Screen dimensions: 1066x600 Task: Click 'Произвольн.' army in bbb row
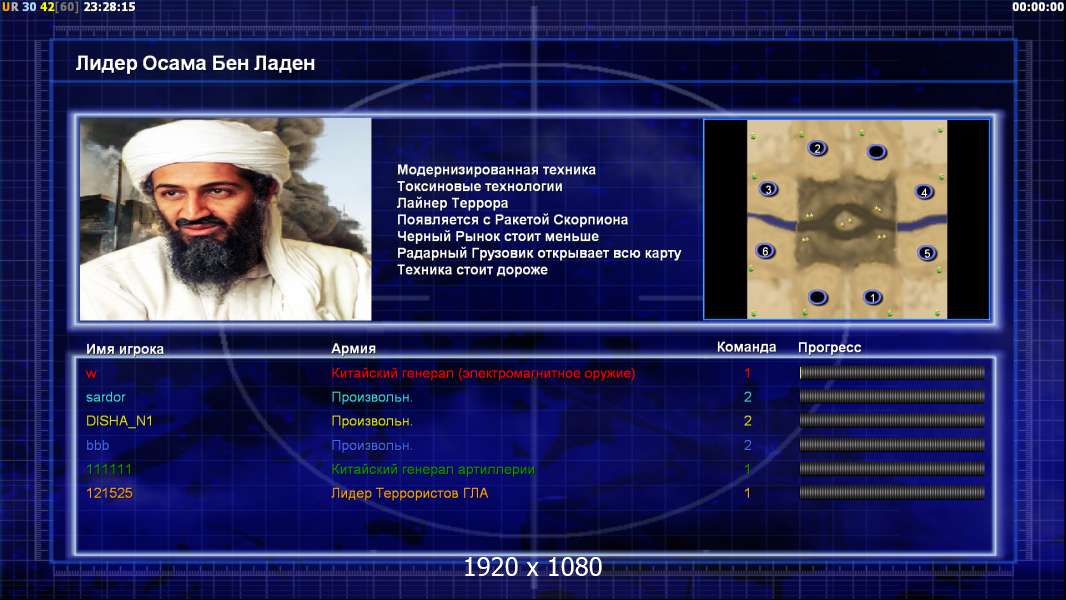pos(372,445)
